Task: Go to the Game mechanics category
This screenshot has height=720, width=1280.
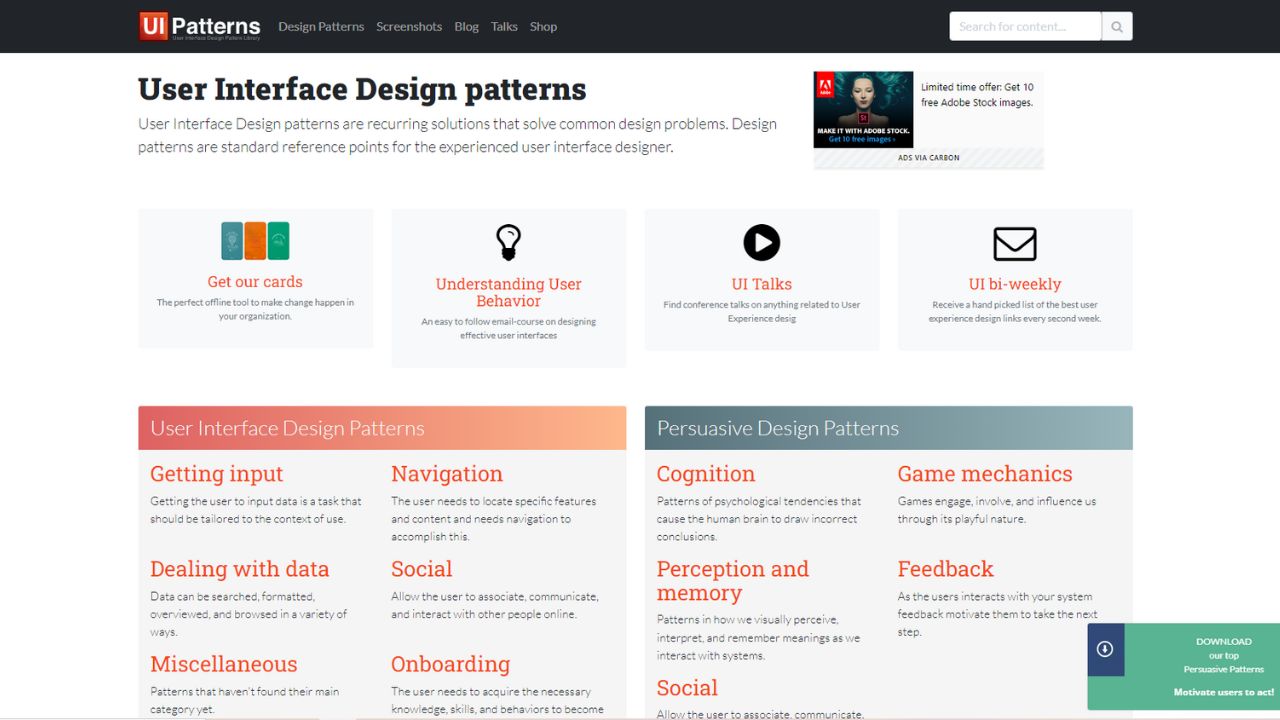Action: pyautogui.click(x=985, y=474)
